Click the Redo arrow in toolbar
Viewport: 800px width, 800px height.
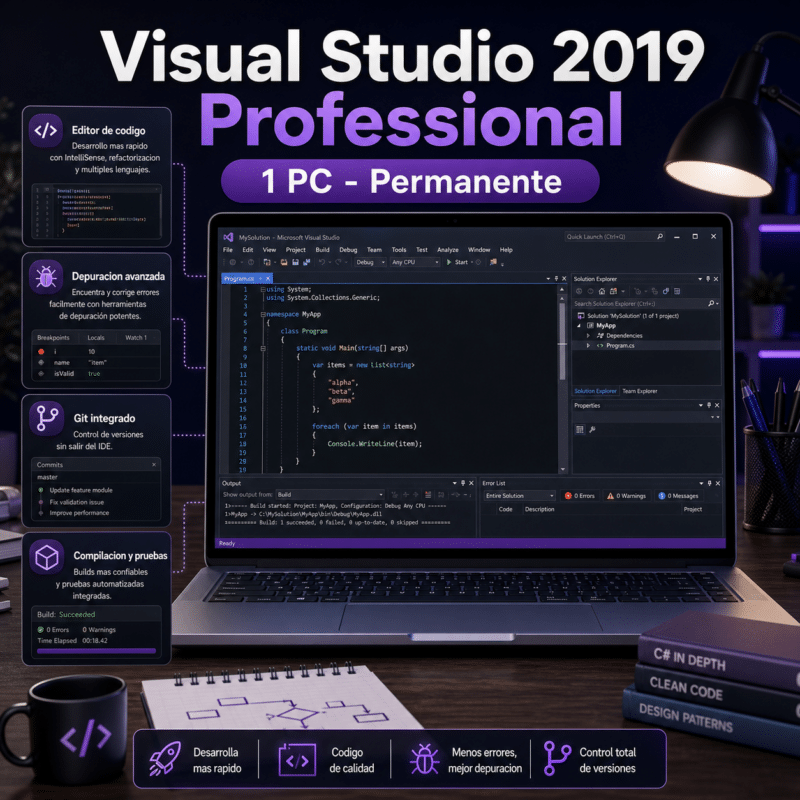pyautogui.click(x=338, y=262)
